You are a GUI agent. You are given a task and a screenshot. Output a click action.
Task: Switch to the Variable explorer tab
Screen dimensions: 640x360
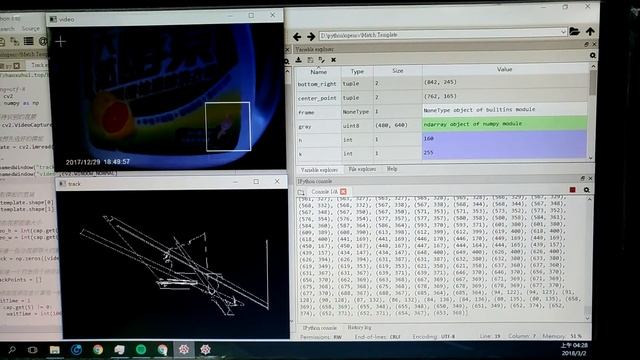(x=319, y=170)
